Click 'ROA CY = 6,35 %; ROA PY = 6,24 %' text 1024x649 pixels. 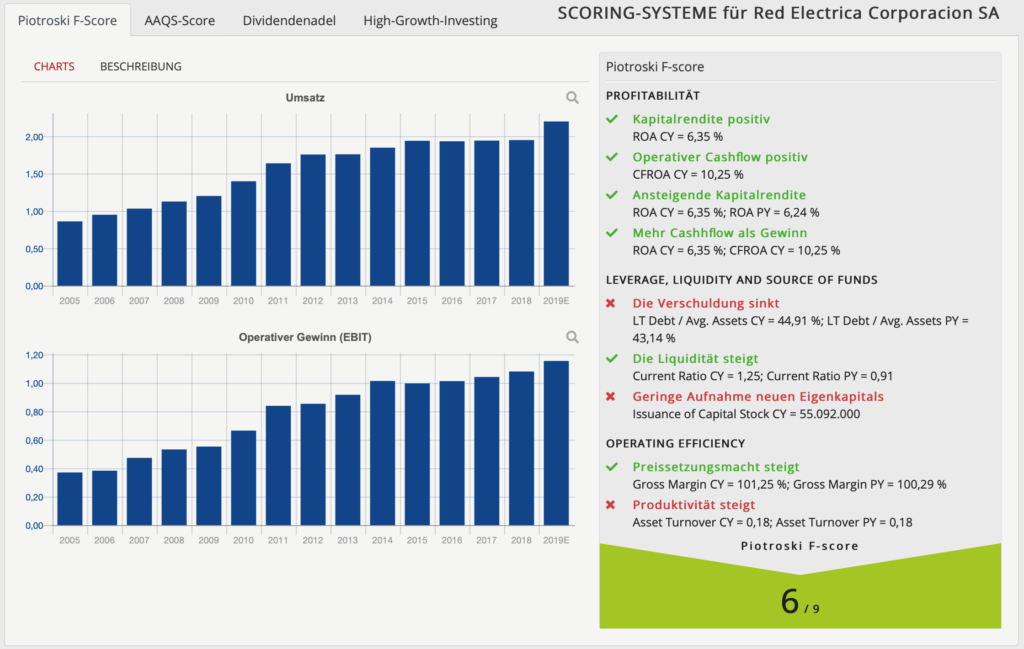click(726, 212)
